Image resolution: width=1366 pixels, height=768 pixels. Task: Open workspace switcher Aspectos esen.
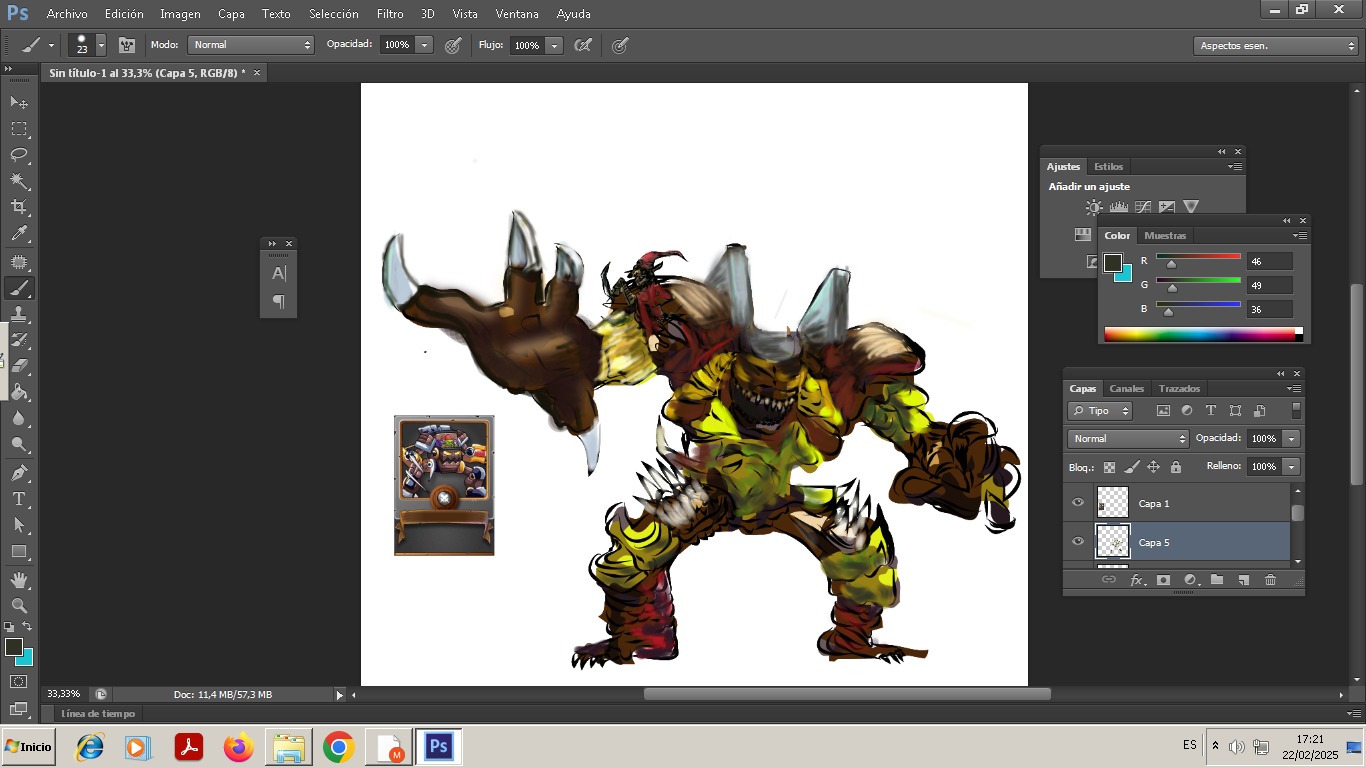tap(1276, 46)
